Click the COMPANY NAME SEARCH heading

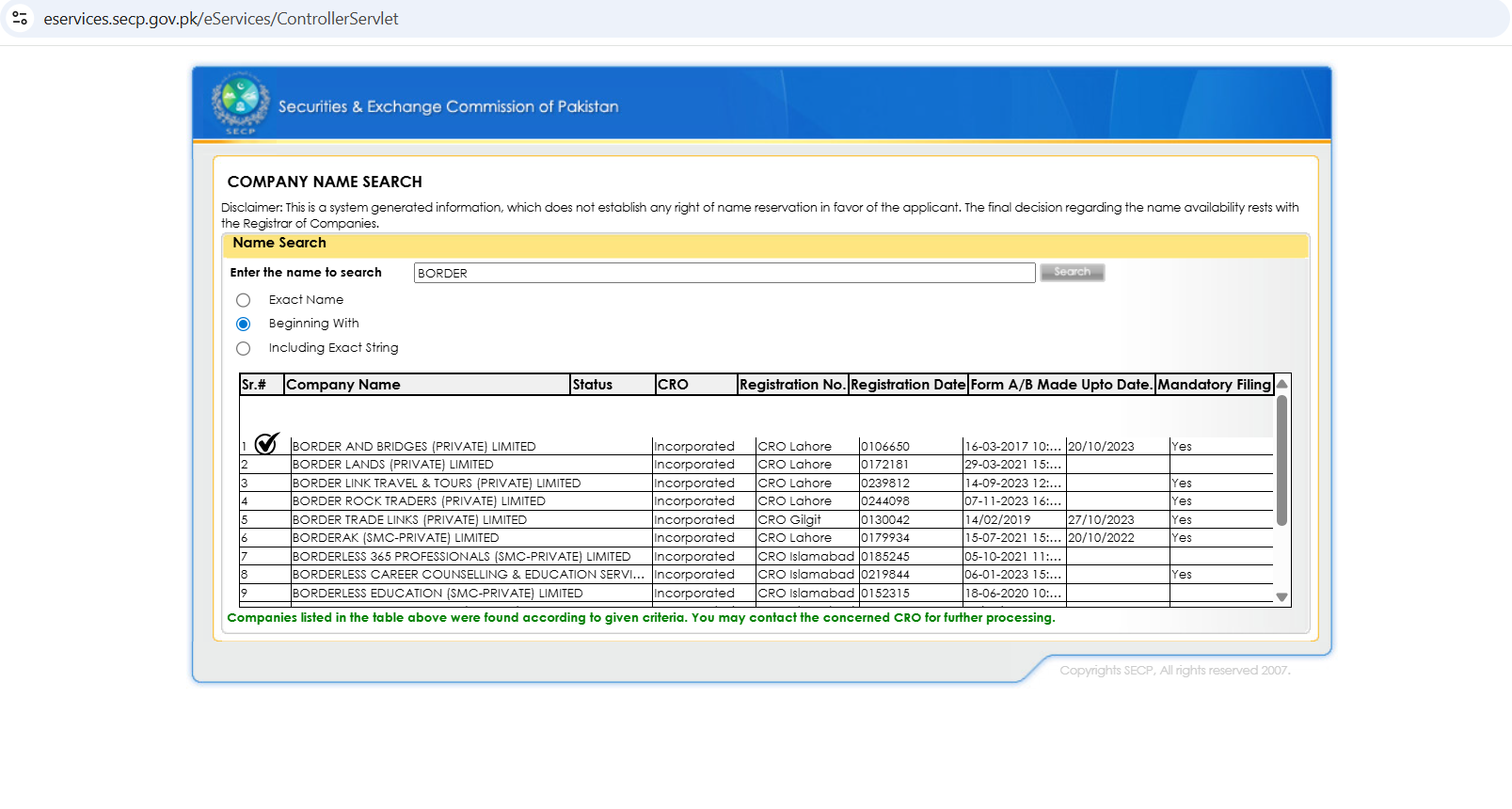325,182
